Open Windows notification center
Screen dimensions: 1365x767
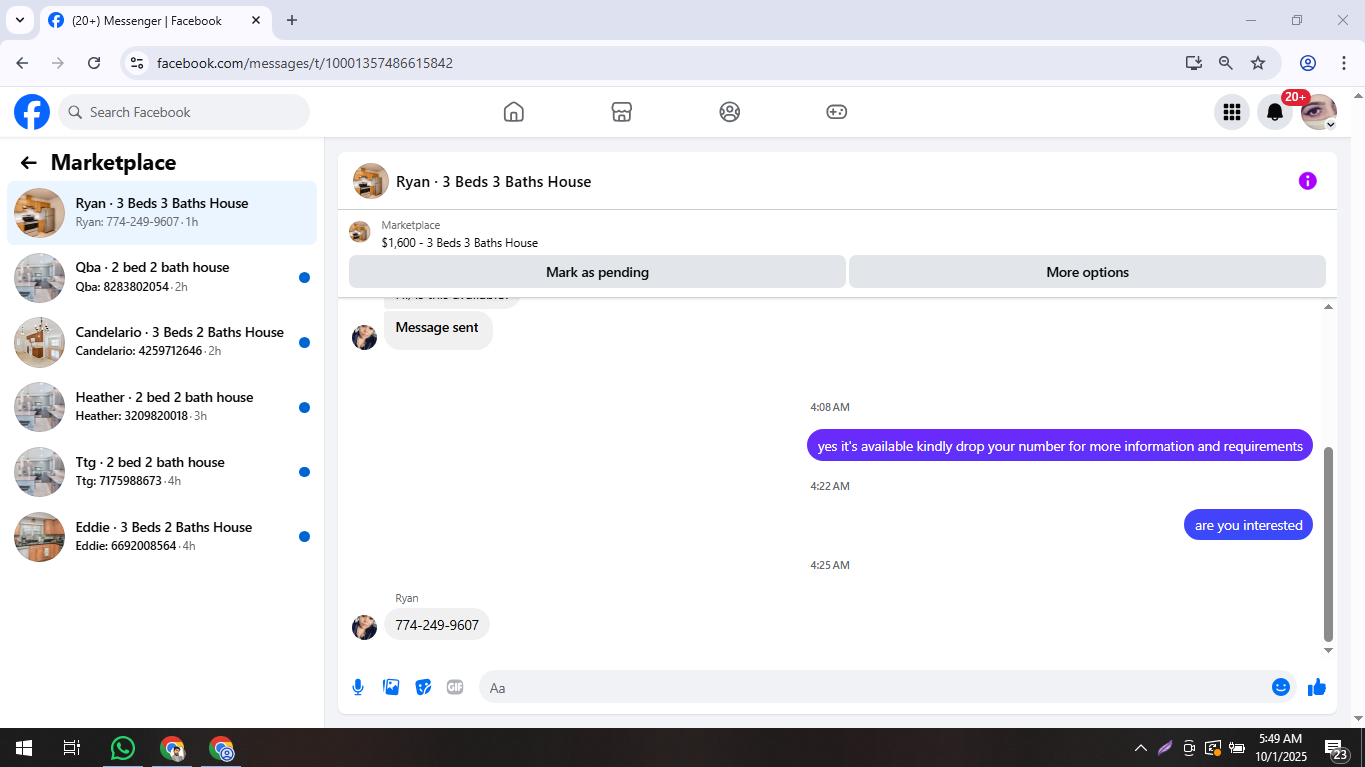(x=1337, y=748)
